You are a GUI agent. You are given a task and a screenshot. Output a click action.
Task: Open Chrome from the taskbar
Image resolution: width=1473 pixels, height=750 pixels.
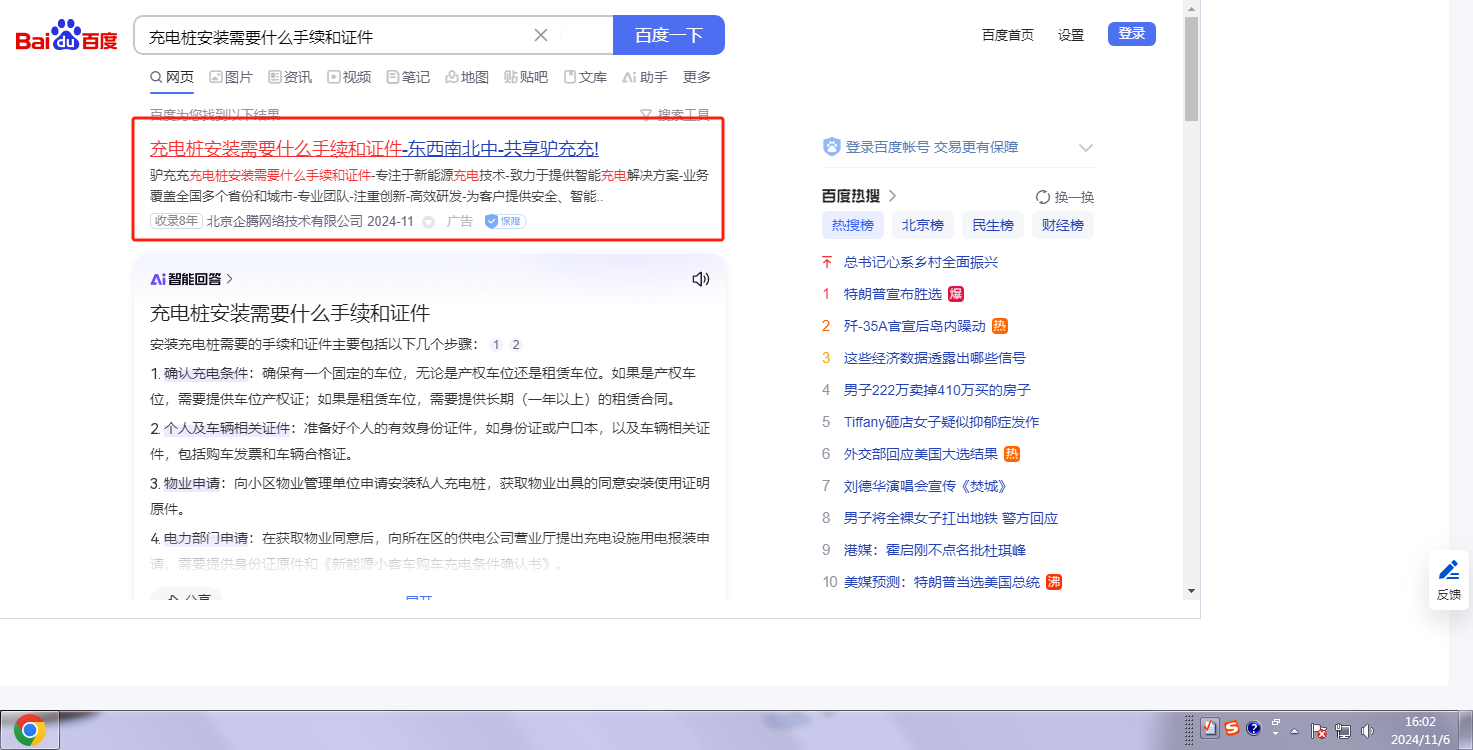[x=29, y=731]
